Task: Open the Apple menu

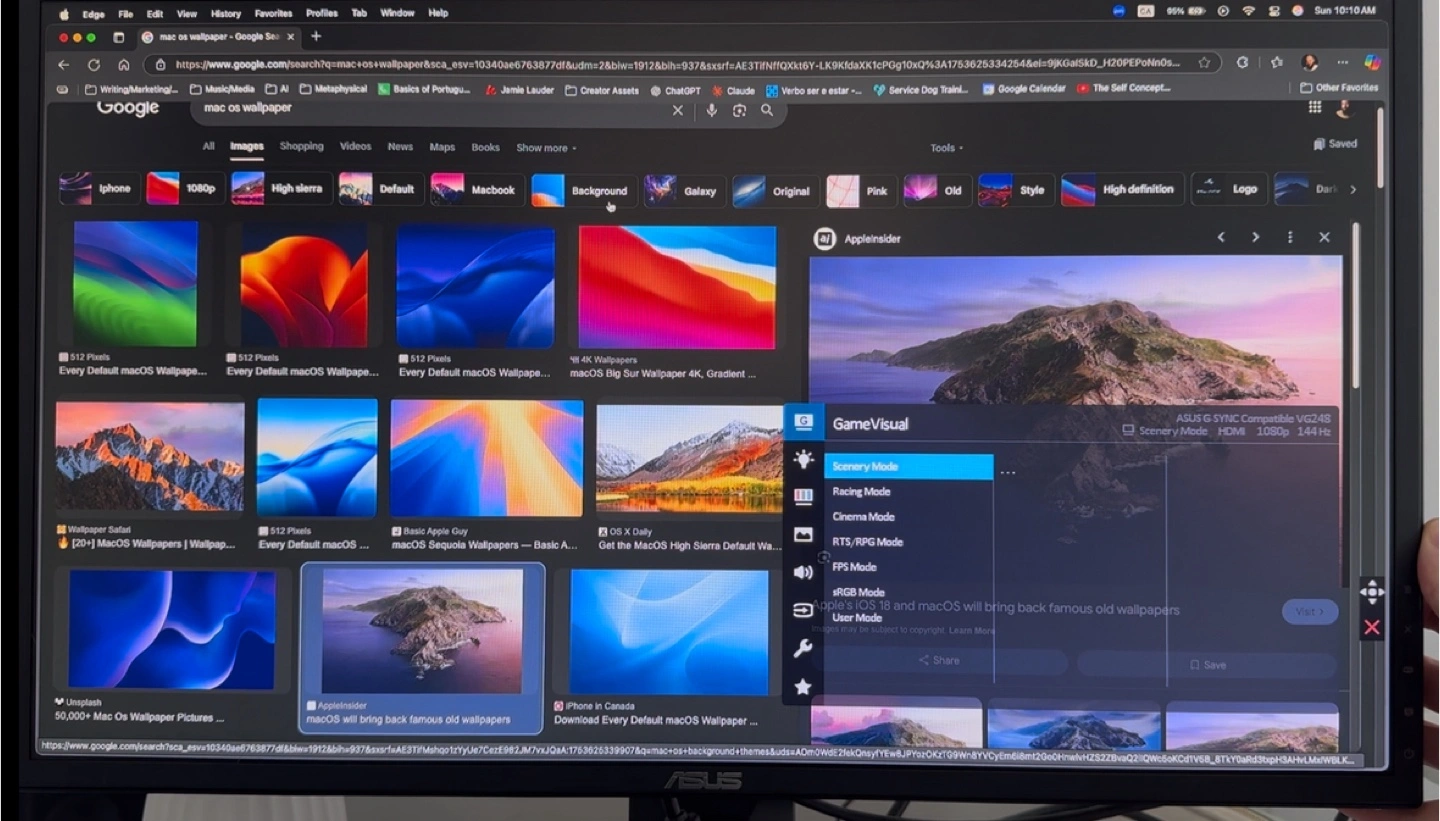Action: click(65, 14)
